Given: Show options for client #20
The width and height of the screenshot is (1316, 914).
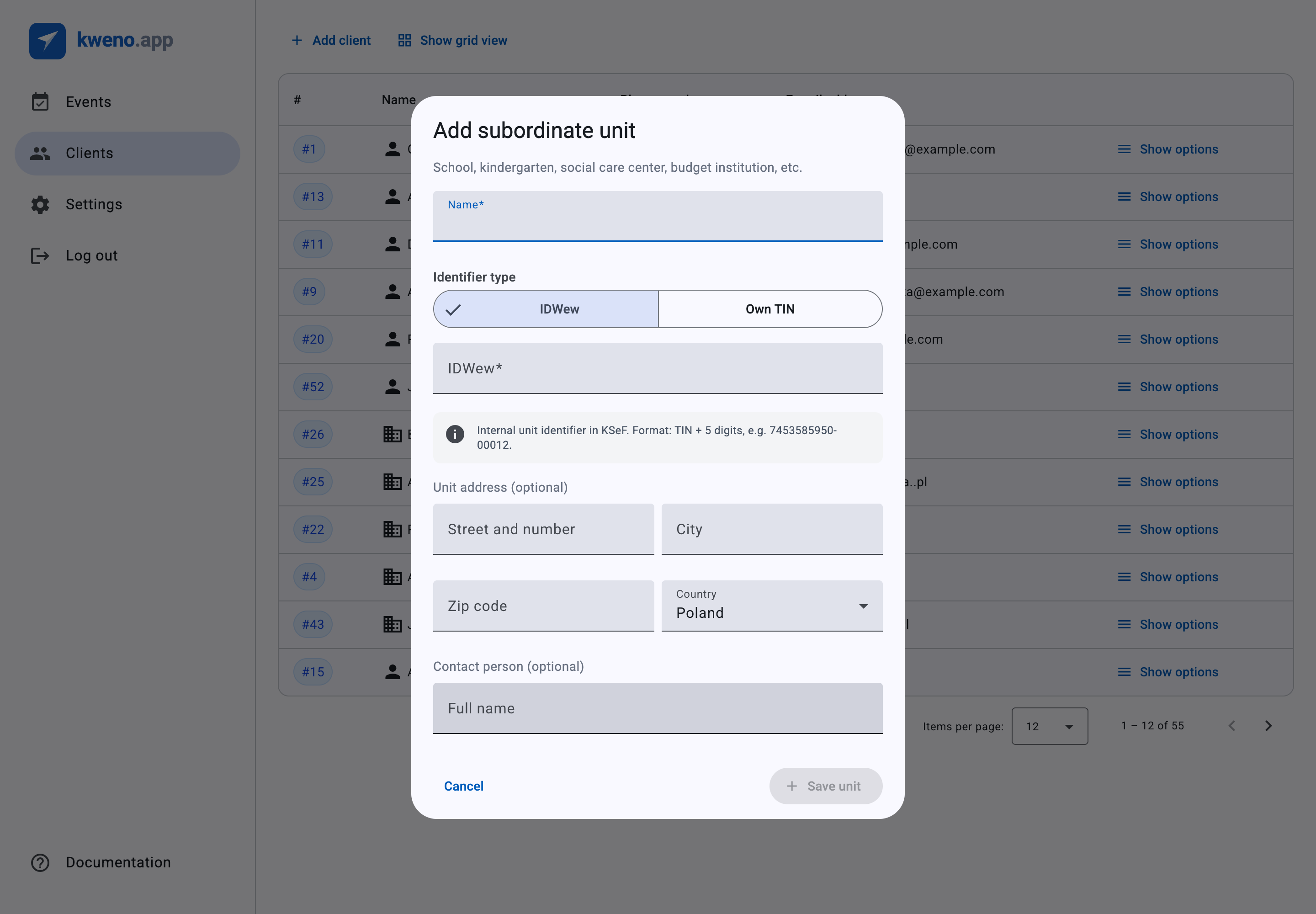Looking at the screenshot, I should click(x=1168, y=339).
